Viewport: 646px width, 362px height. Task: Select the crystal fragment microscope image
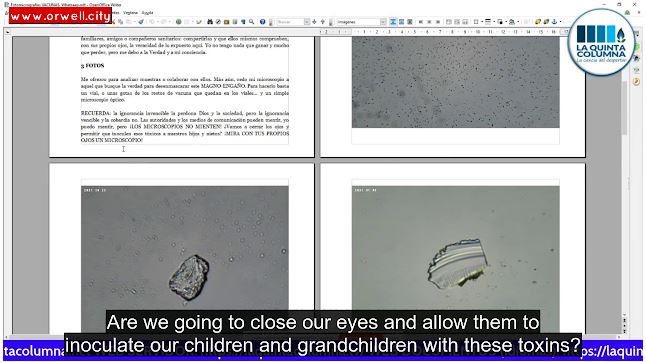coord(456,259)
